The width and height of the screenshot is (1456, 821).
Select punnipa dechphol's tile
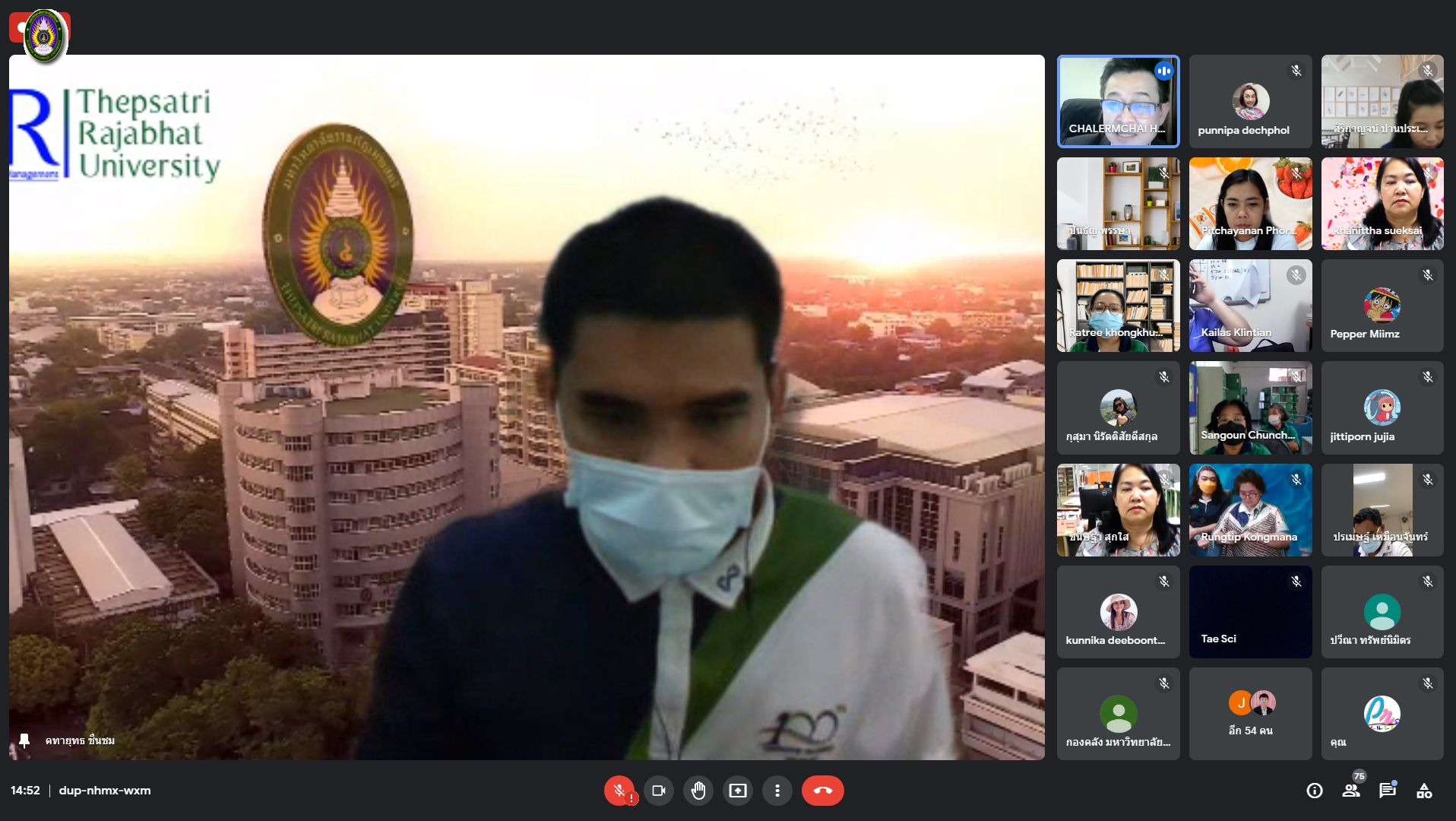(x=1250, y=101)
